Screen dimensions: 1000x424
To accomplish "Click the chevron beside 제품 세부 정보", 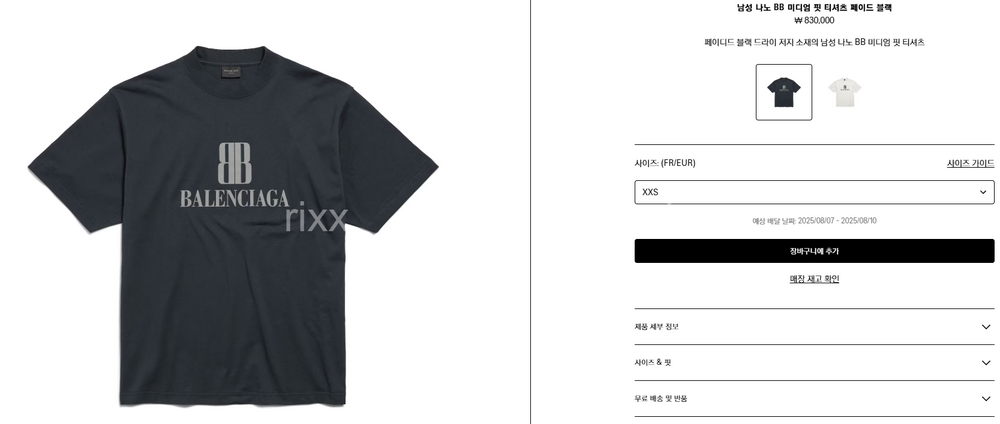I will tap(986, 326).
